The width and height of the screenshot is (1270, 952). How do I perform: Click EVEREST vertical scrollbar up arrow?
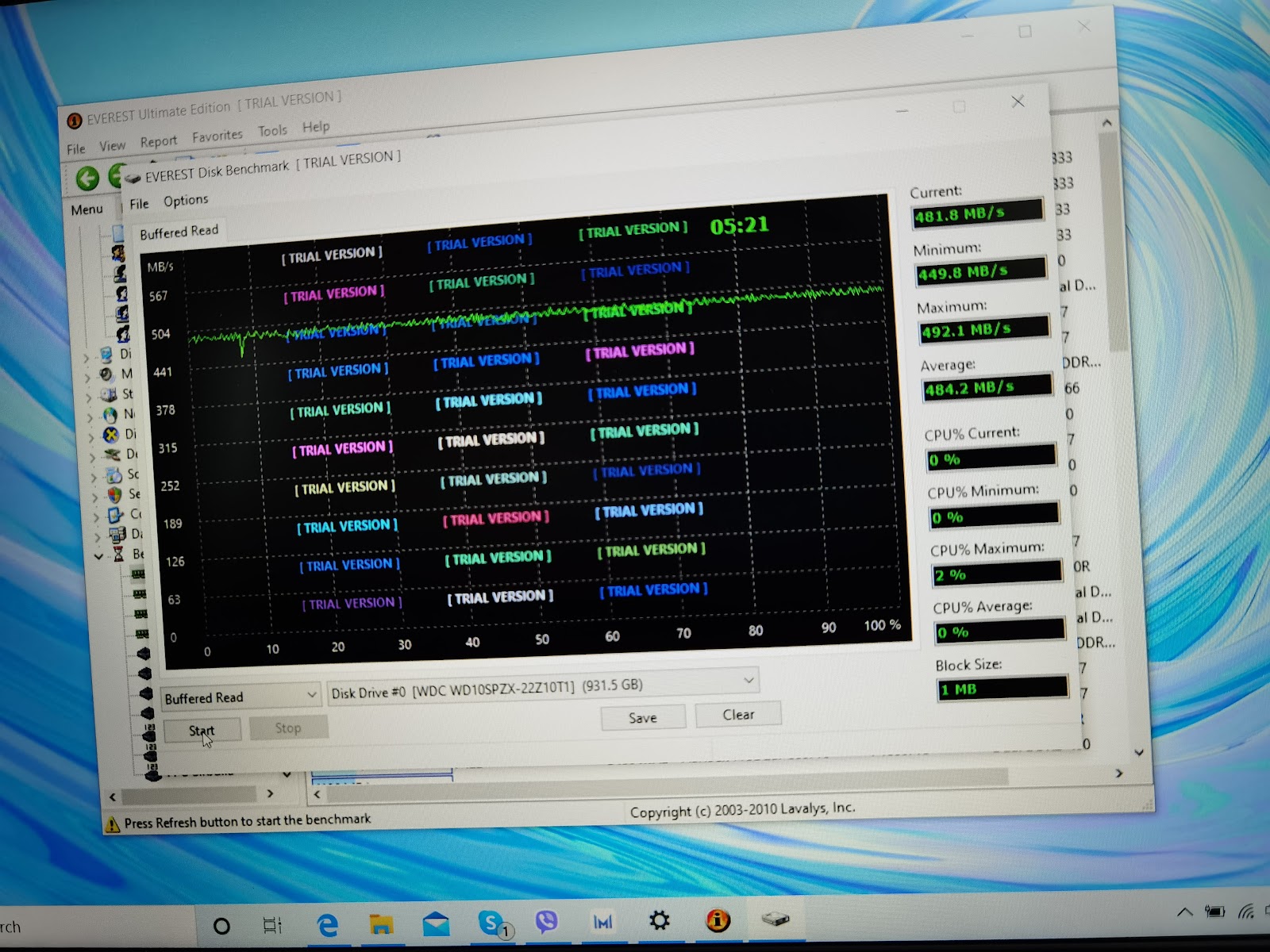point(1106,124)
